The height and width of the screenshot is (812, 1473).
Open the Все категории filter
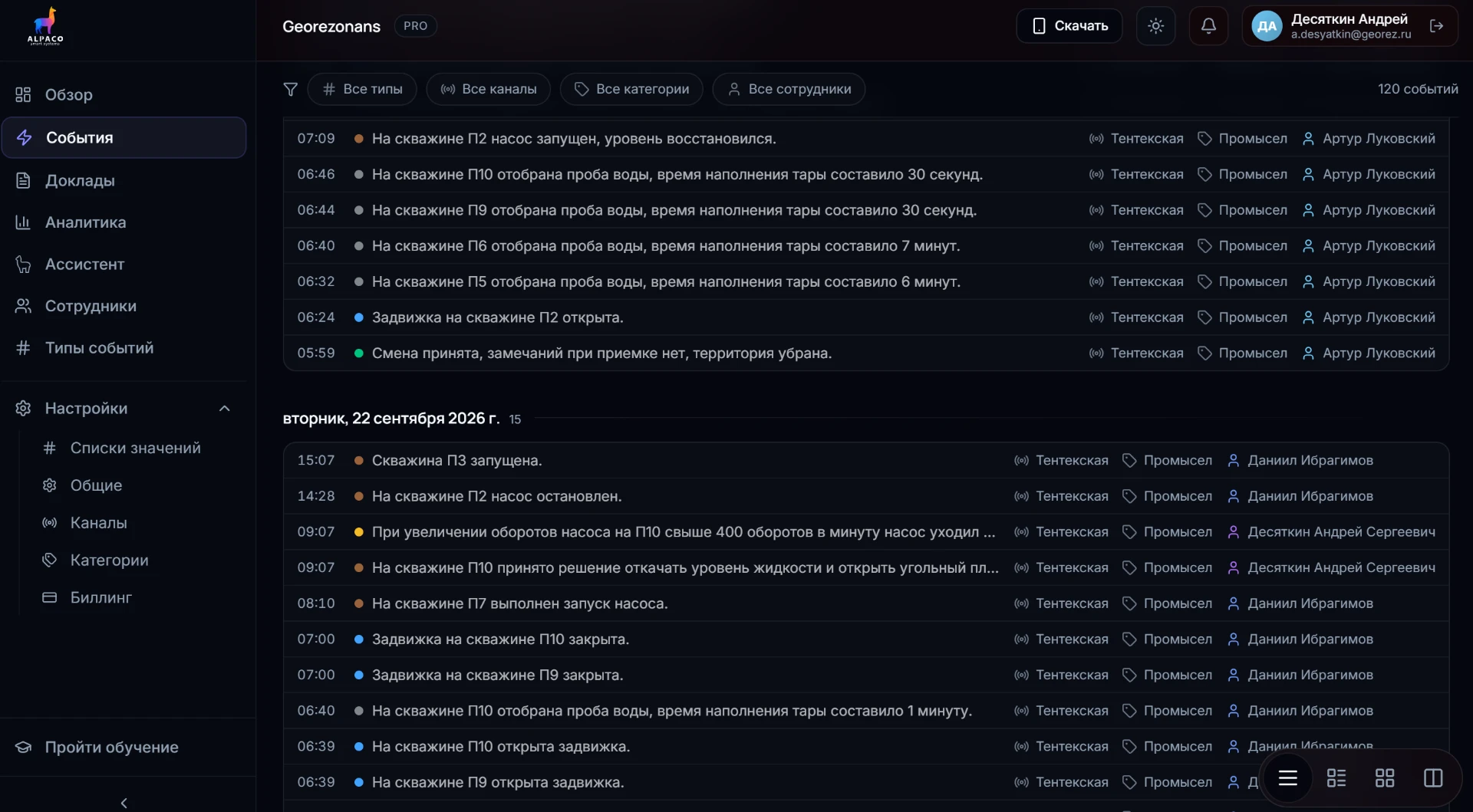coord(631,89)
